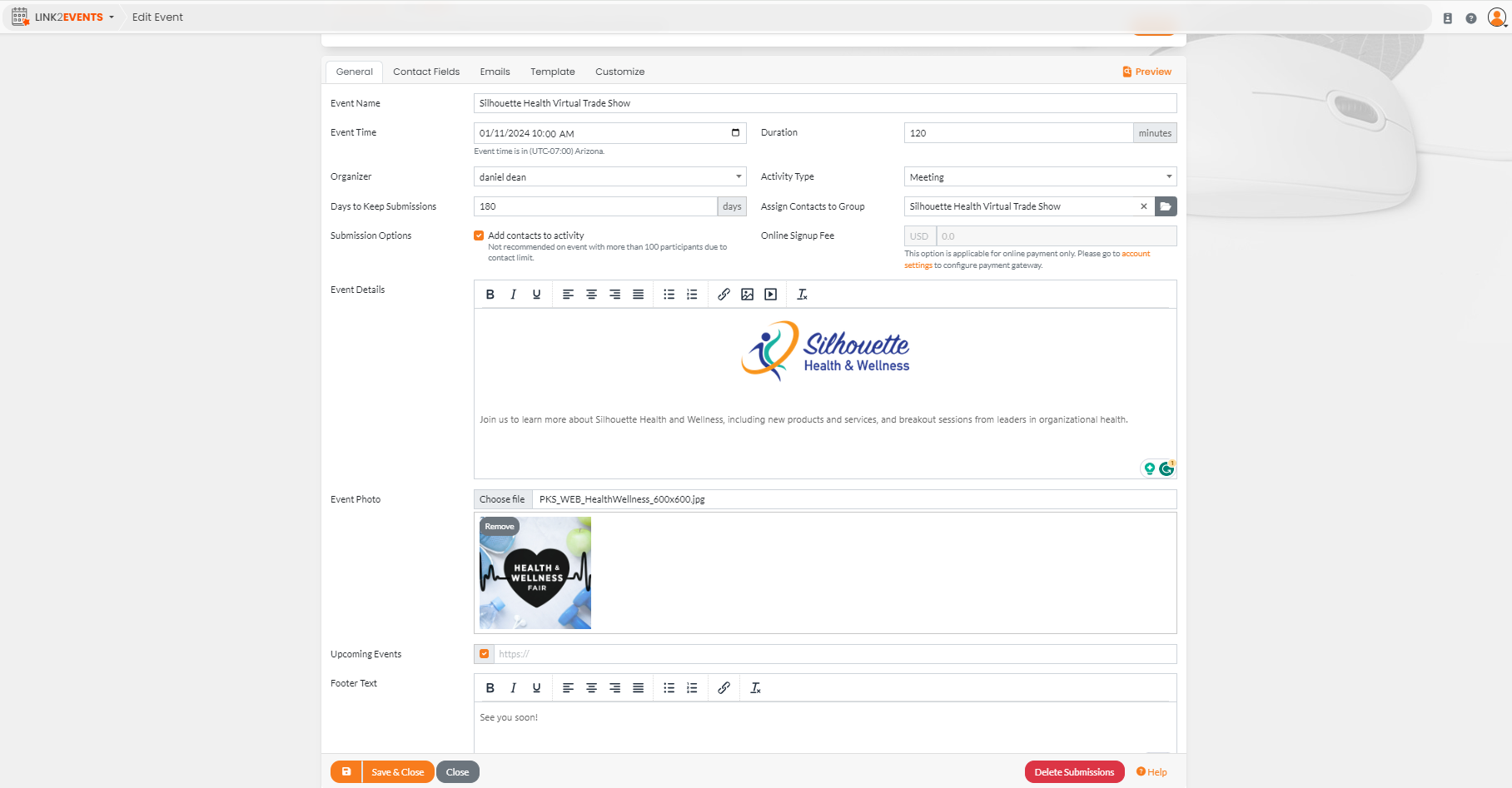
Task: Open help question mark in header
Action: coord(1471,18)
